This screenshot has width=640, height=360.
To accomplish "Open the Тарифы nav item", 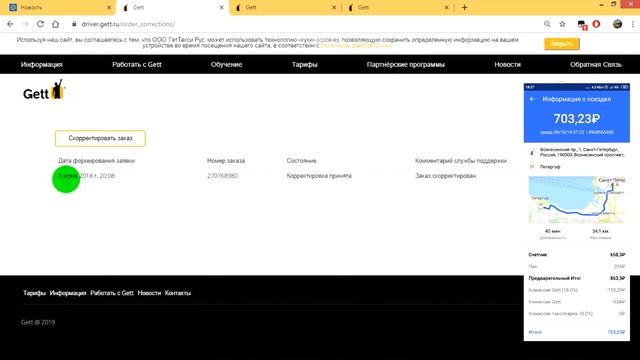I will tap(304, 64).
